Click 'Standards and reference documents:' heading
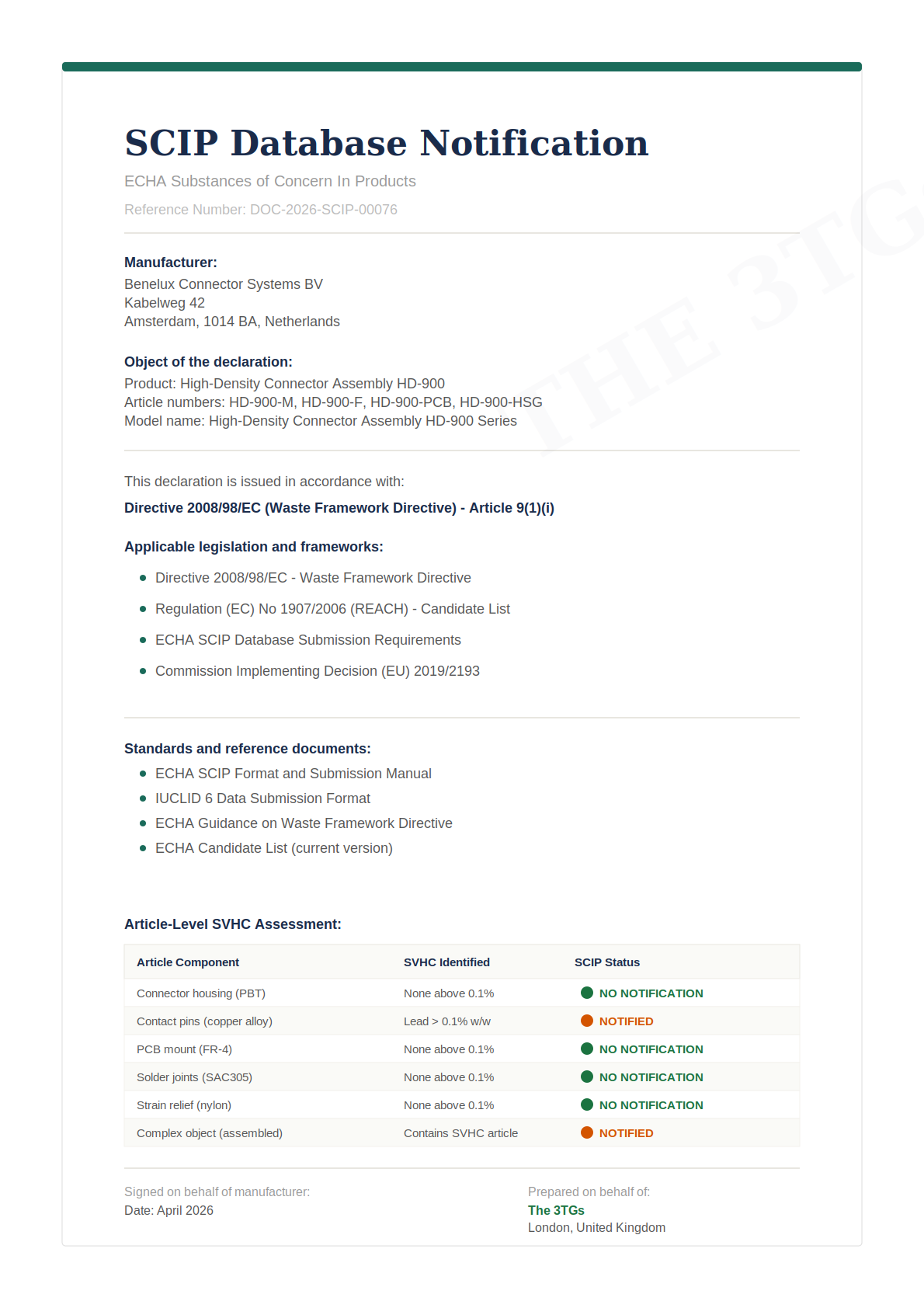Viewport: 924px width, 1308px height. click(248, 749)
